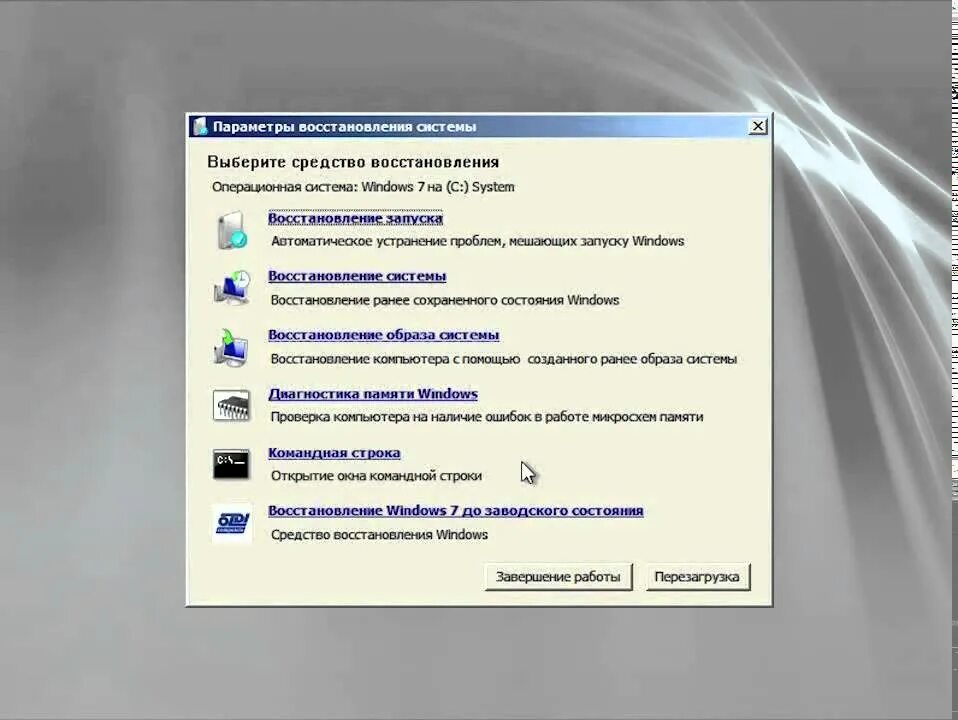958x720 pixels.
Task: Click description "Восстановление компьютера с помощью созданного ранее образа системы"
Action: [x=503, y=359]
